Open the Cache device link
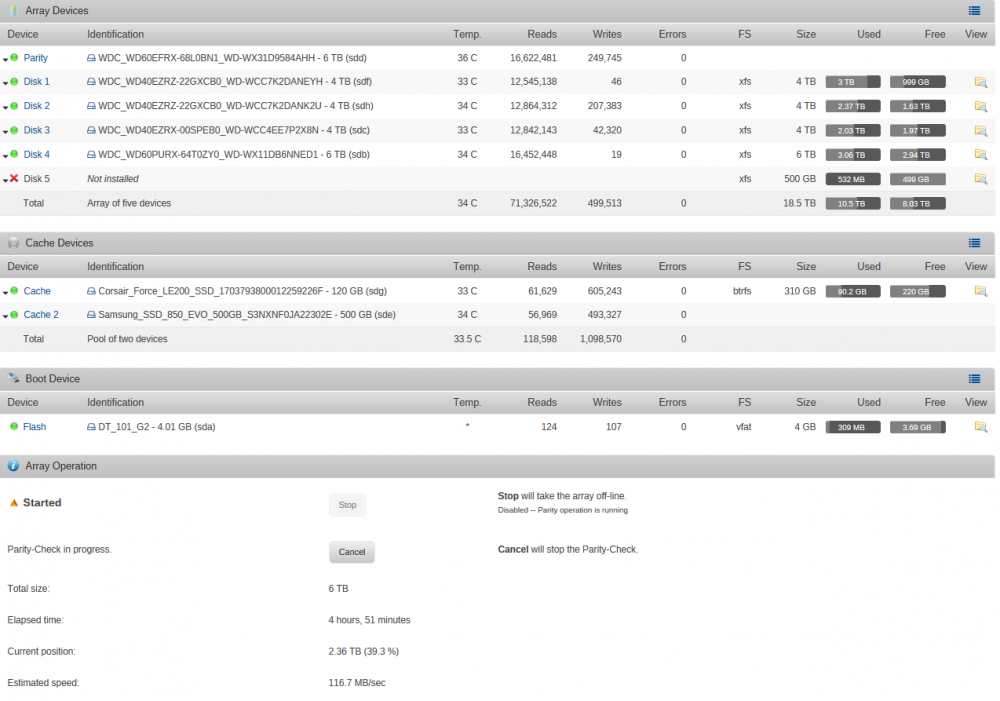This screenshot has height=701, width=1000. click(37, 291)
